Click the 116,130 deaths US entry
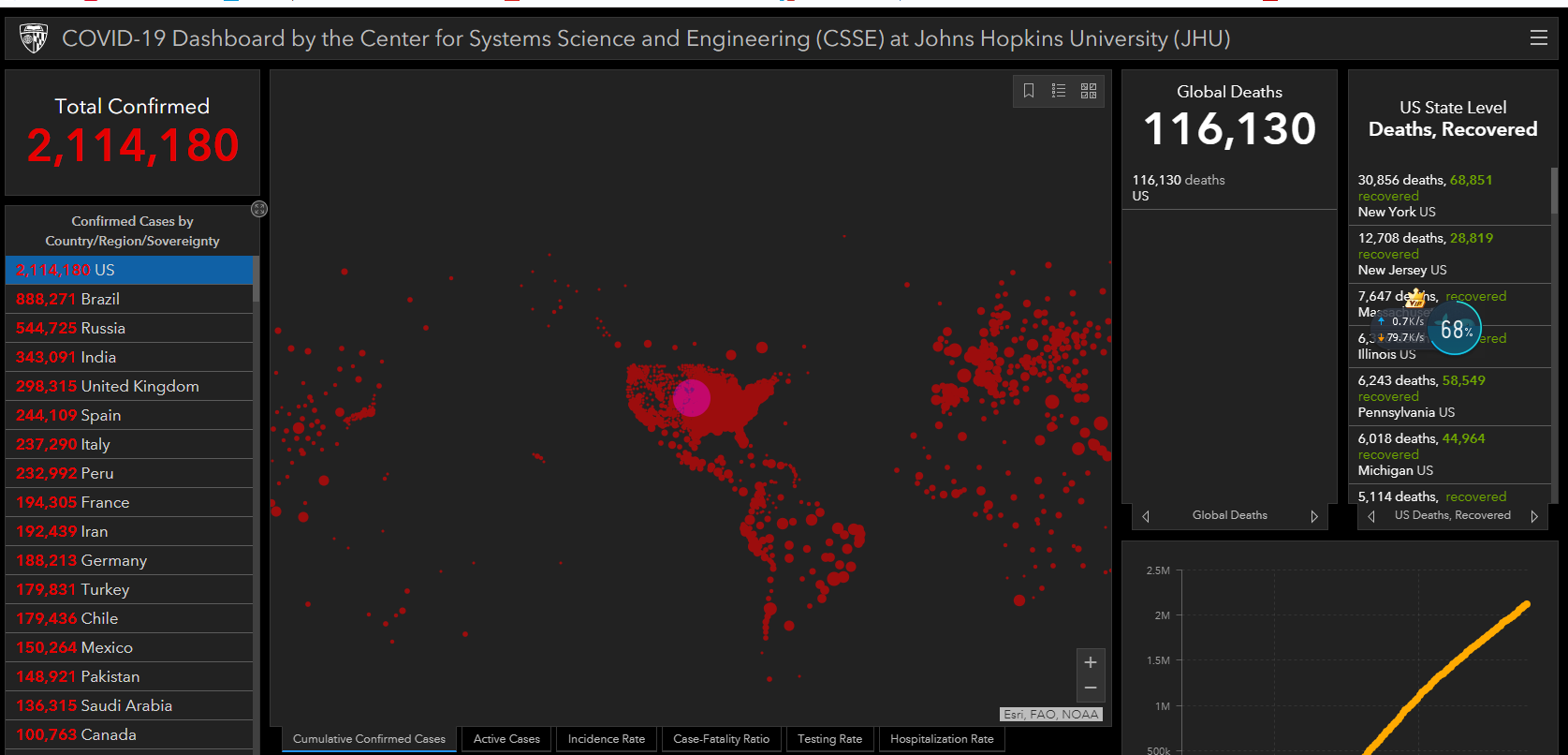Screen dimensions: 1568x755 coord(1229,187)
